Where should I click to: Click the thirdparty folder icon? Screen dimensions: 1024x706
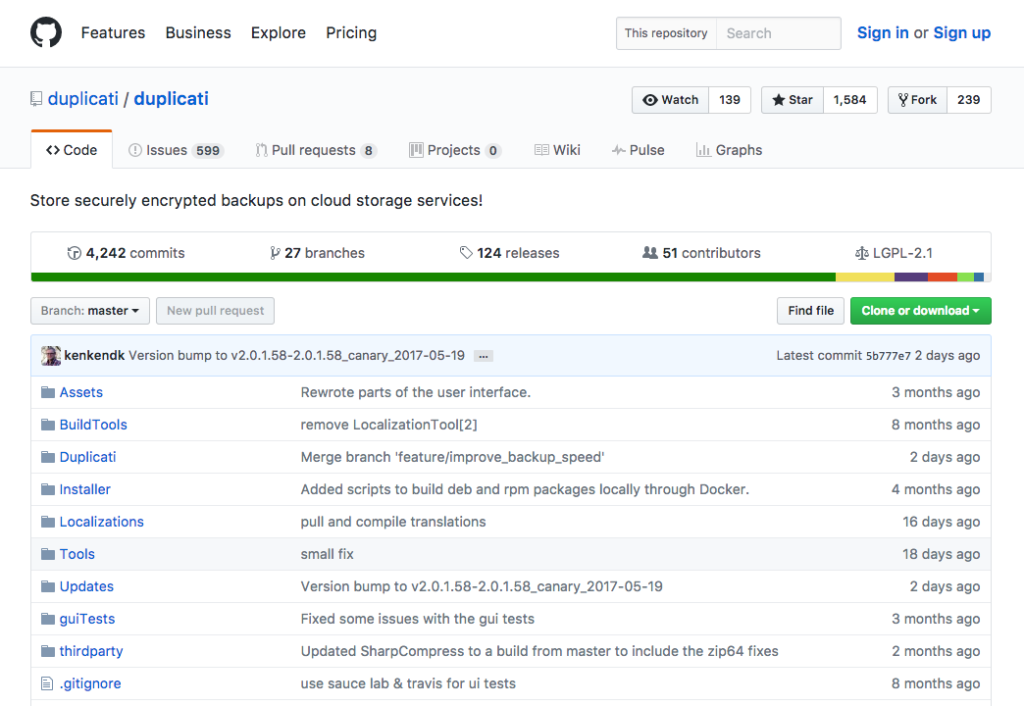tap(48, 652)
